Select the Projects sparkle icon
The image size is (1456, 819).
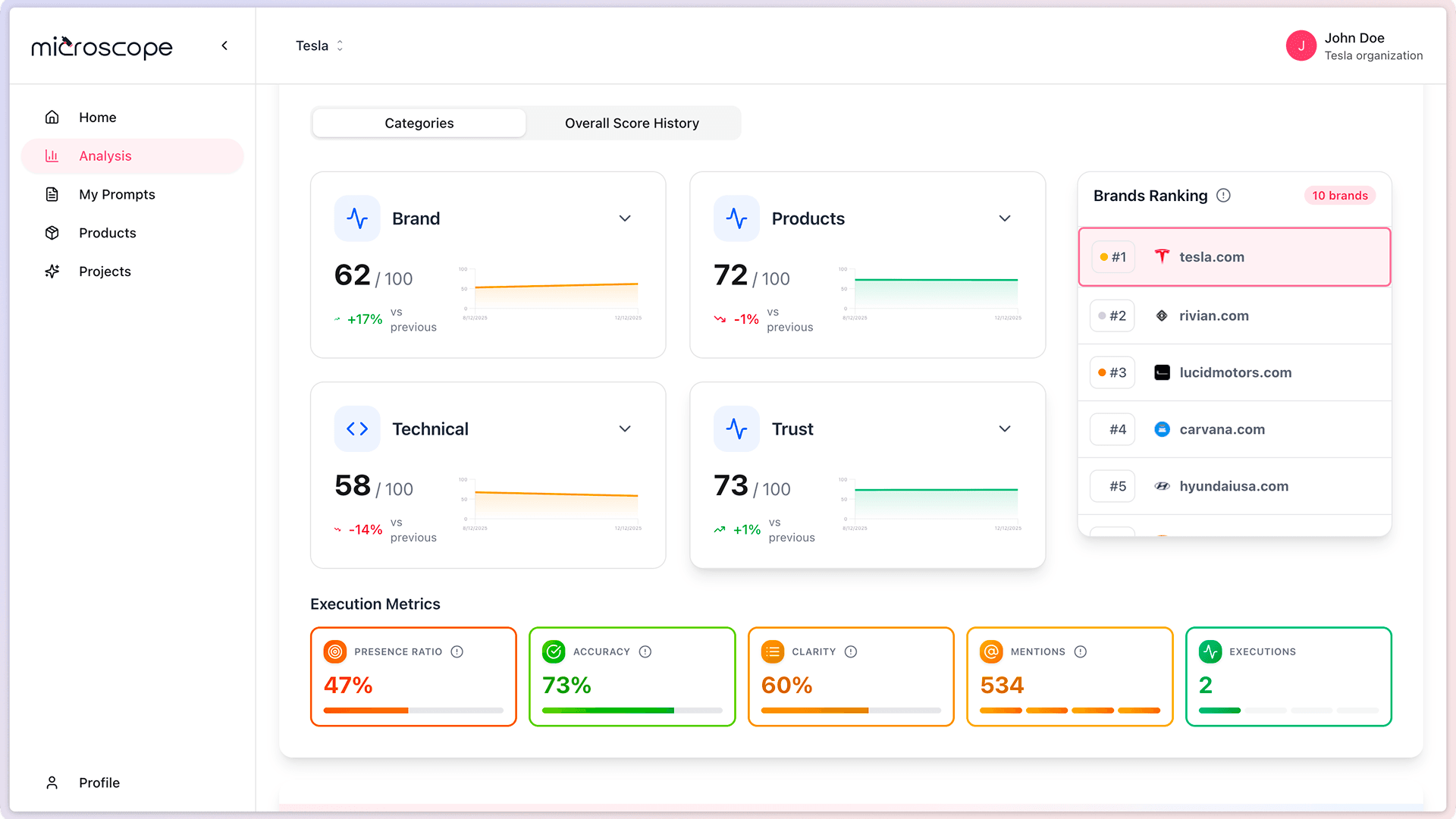click(x=52, y=271)
